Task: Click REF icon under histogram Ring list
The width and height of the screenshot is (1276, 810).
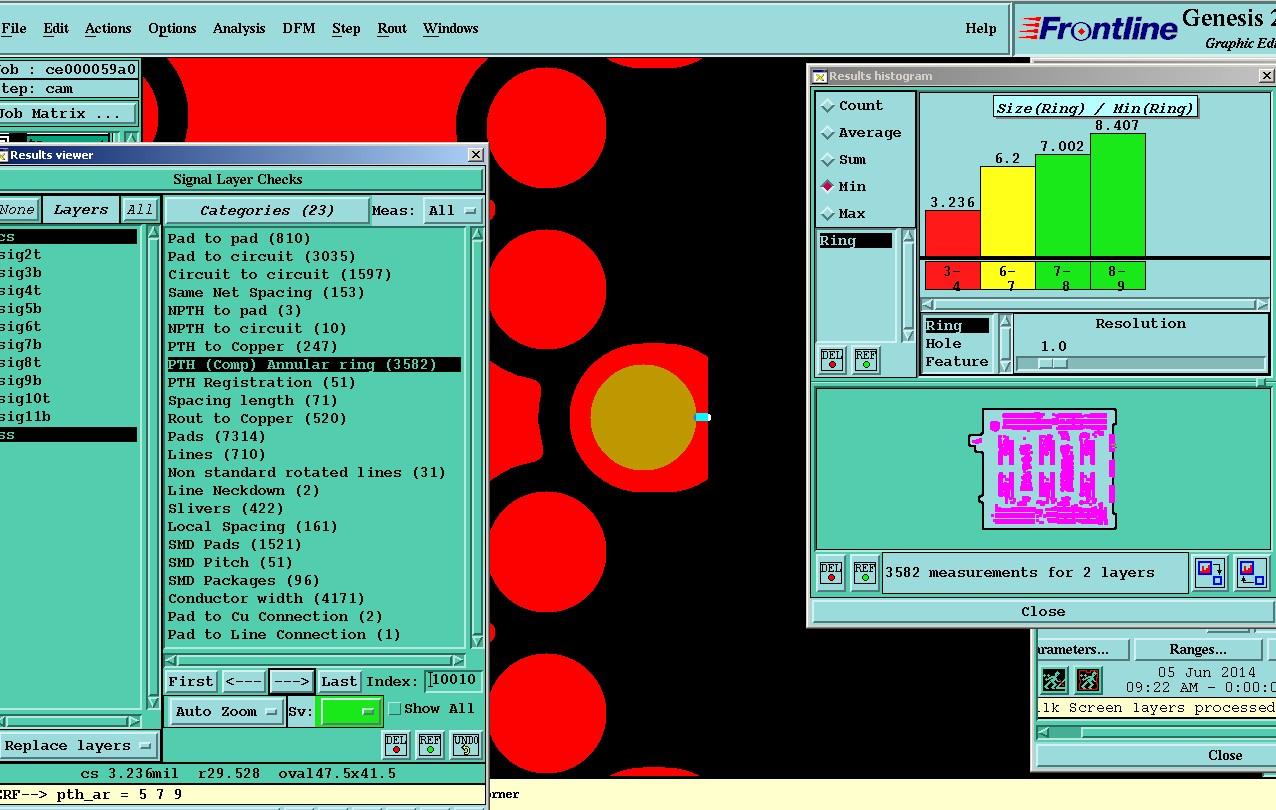Action: click(x=865, y=360)
